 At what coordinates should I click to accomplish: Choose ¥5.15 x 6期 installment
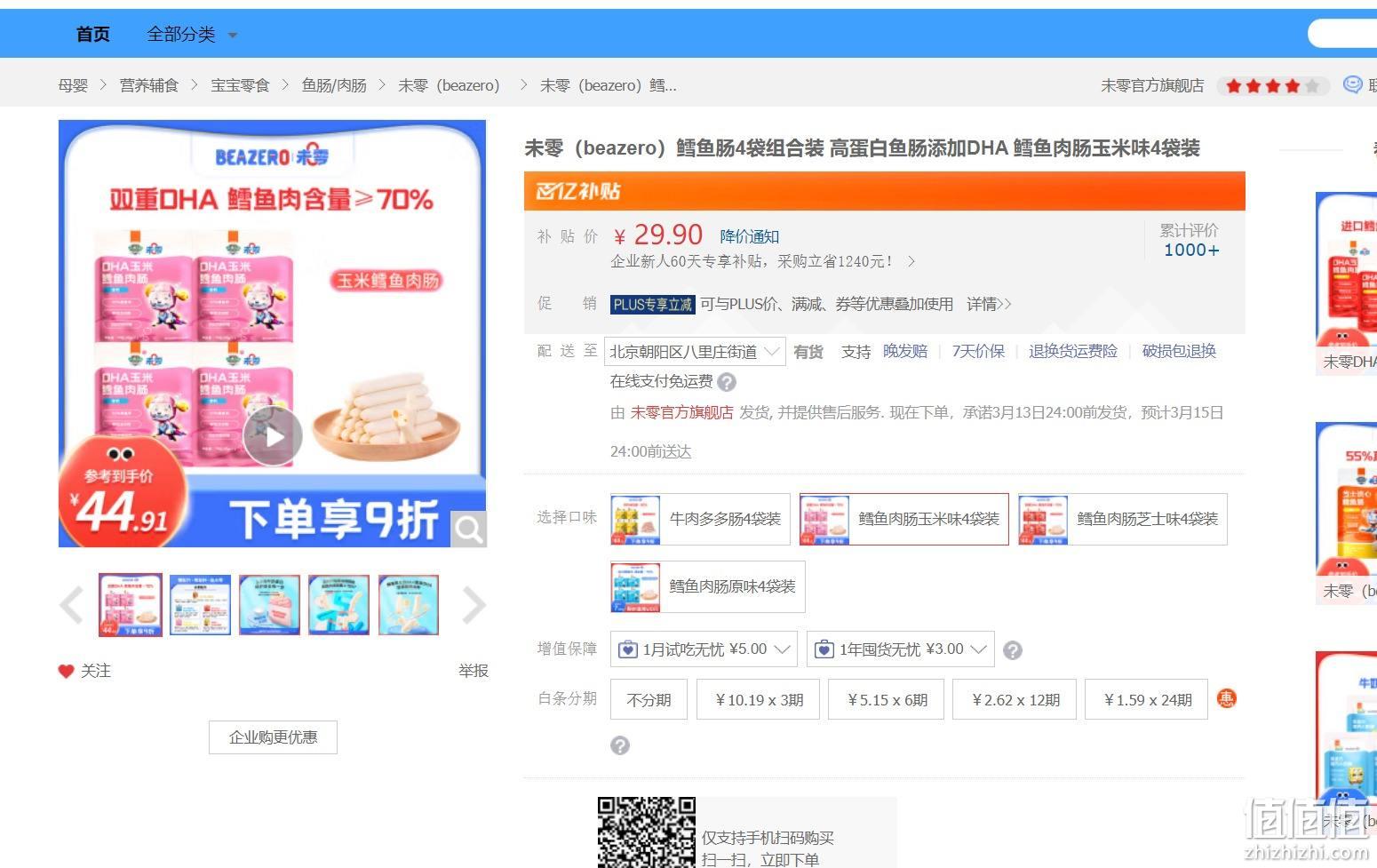(x=887, y=700)
